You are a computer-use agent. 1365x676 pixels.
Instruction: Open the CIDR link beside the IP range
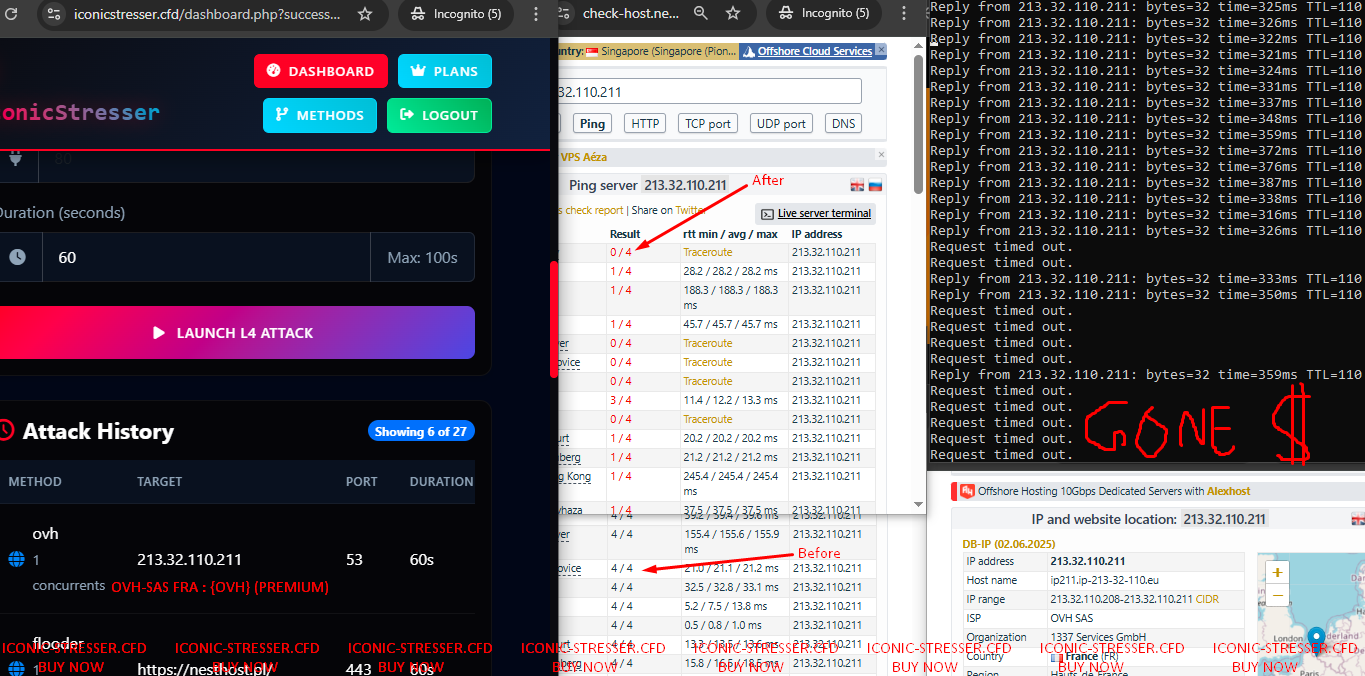click(1209, 599)
